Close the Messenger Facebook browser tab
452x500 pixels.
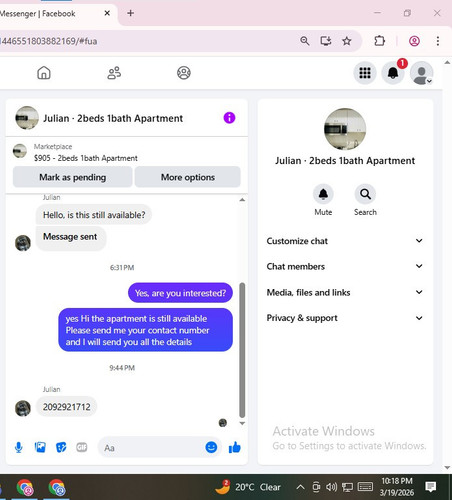coord(107,13)
